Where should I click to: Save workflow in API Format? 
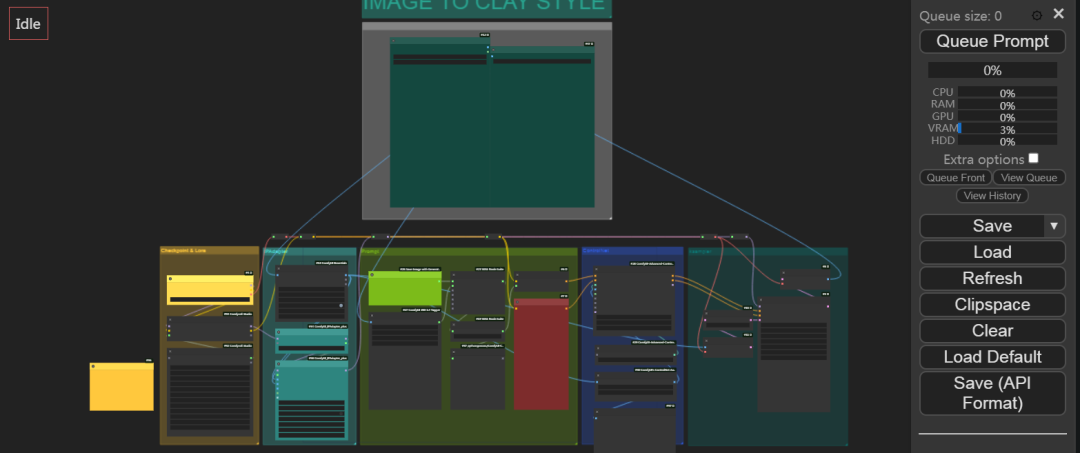[992, 393]
